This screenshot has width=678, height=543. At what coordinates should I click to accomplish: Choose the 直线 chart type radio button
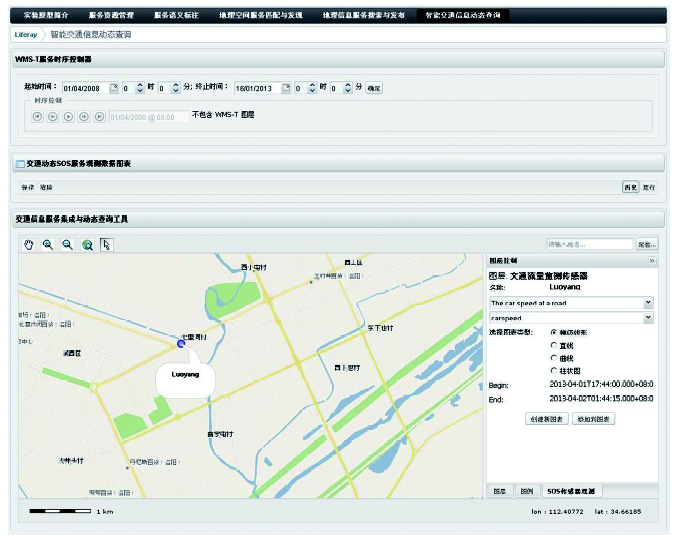pos(554,345)
